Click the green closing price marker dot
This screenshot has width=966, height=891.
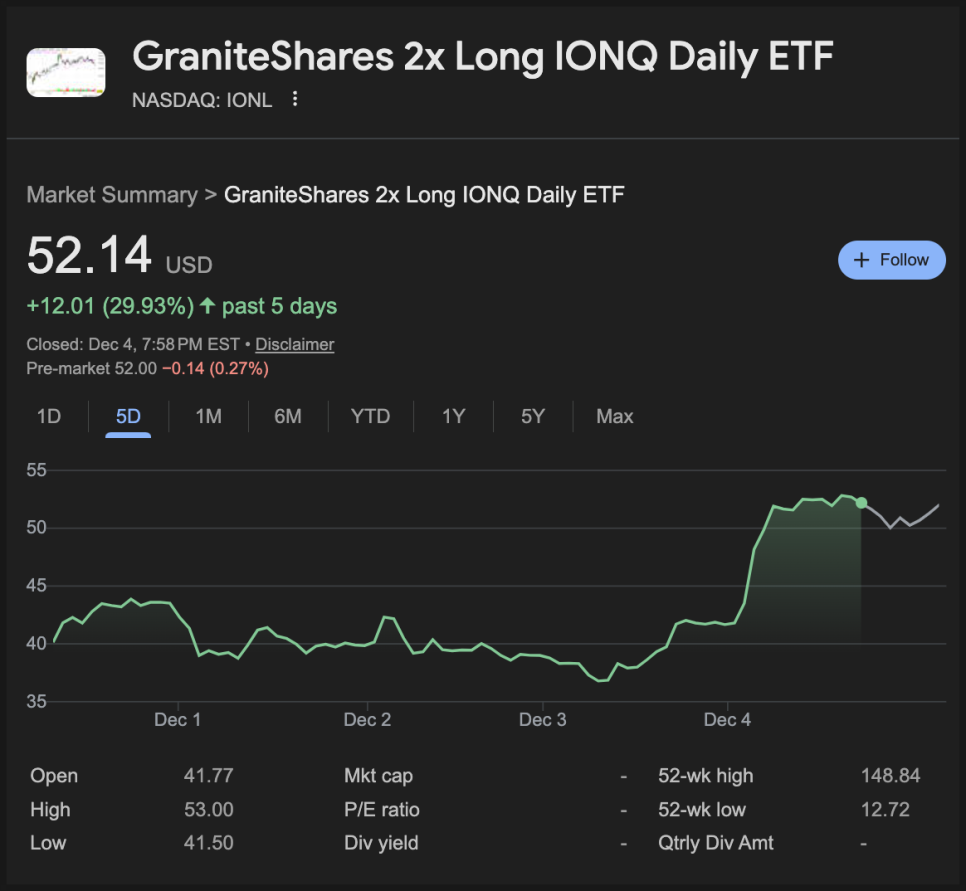coord(862,503)
